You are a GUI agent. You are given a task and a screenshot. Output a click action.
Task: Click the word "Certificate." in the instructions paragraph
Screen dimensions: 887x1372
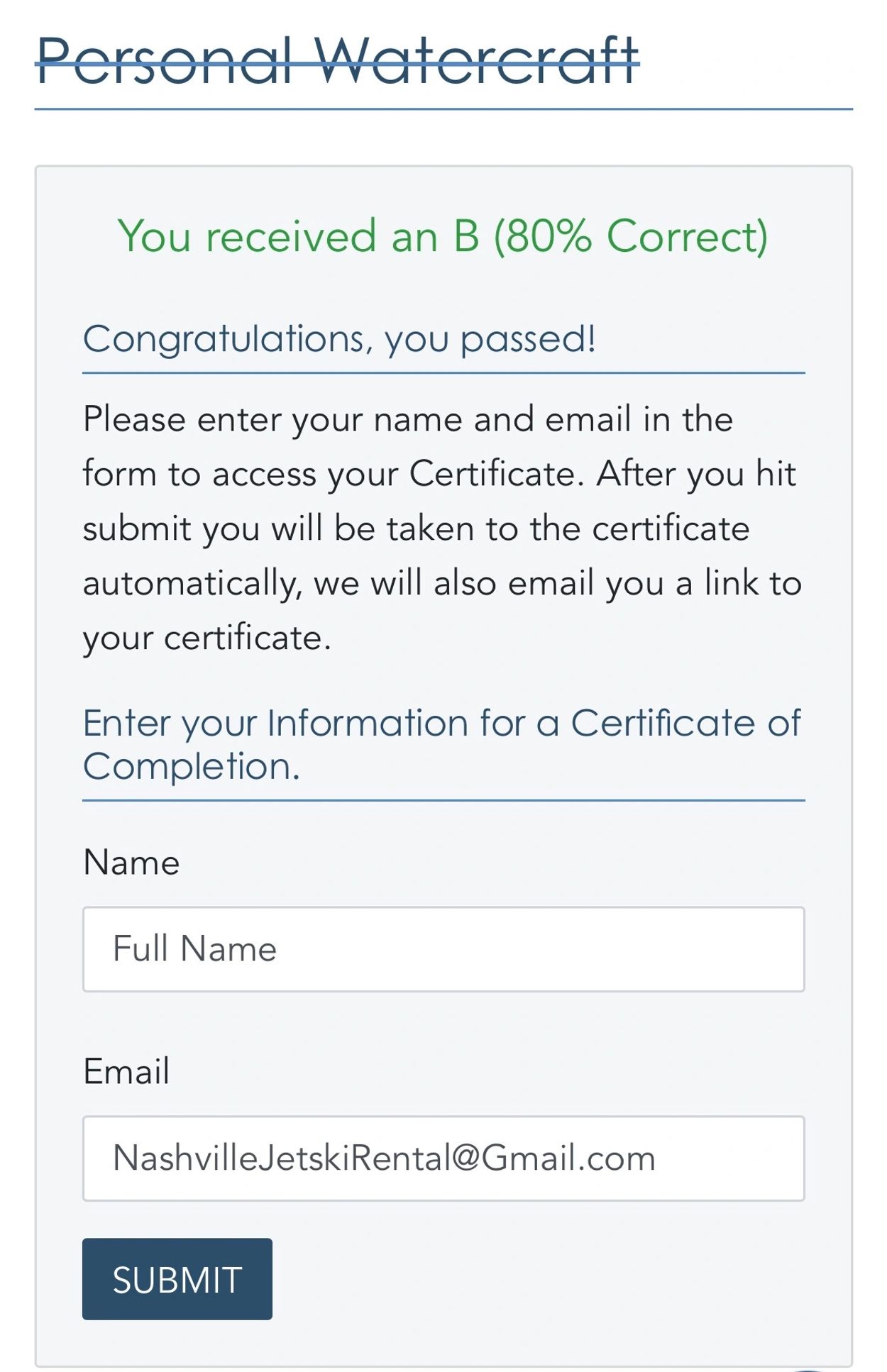point(497,474)
